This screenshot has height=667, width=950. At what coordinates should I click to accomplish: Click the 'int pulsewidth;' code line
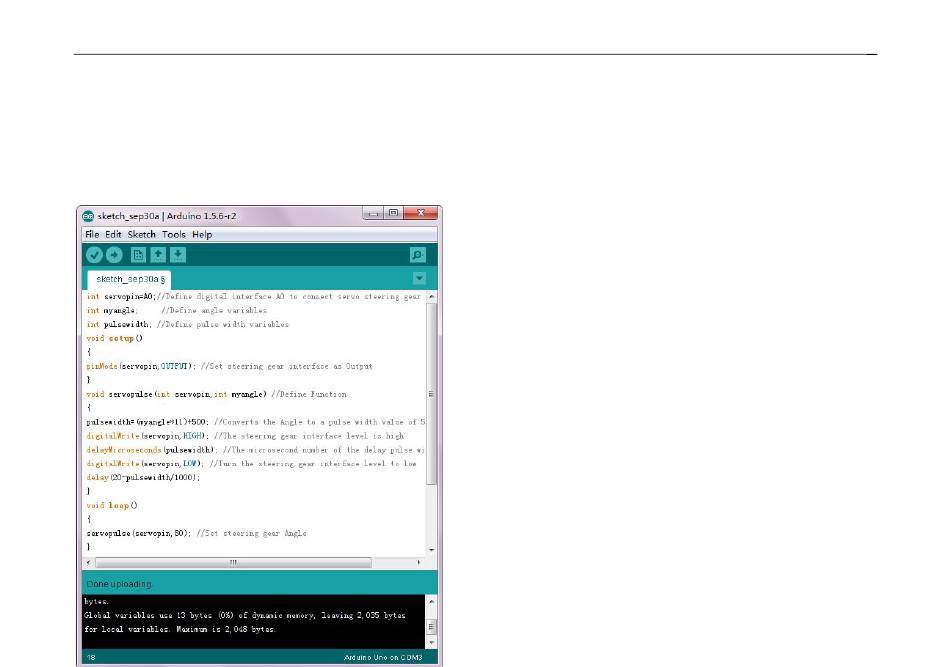[x=188, y=325]
